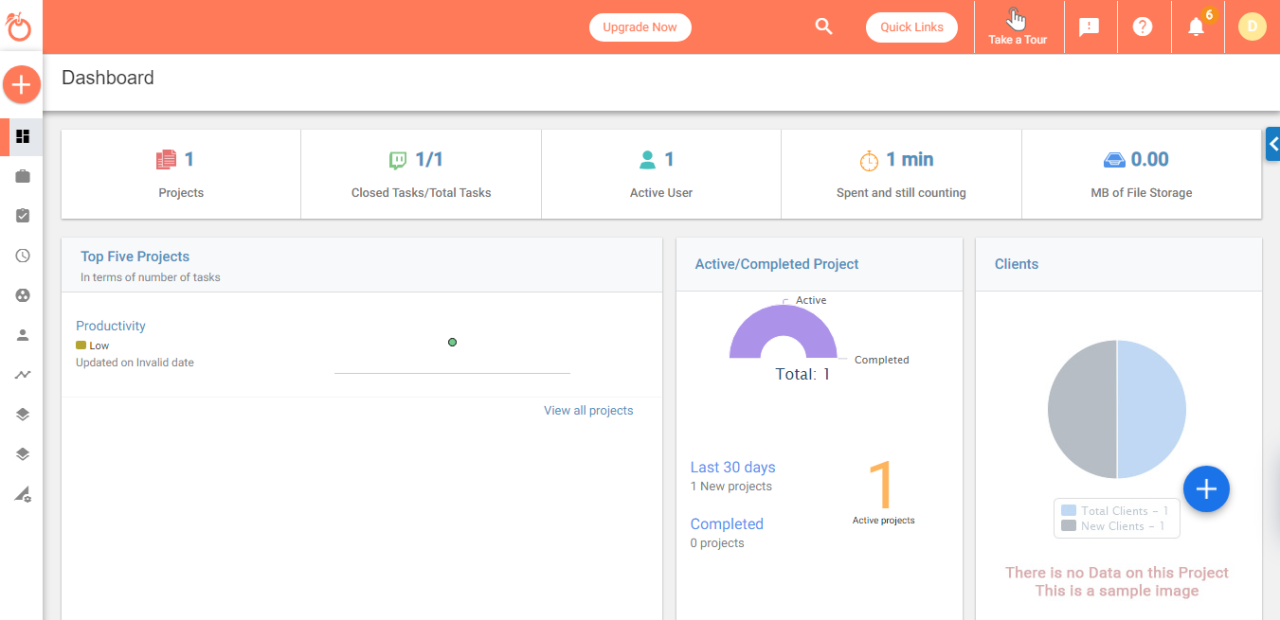Select the analytics line-chart icon in sidebar
Viewport: 1280px width, 620px height.
pyautogui.click(x=21, y=374)
